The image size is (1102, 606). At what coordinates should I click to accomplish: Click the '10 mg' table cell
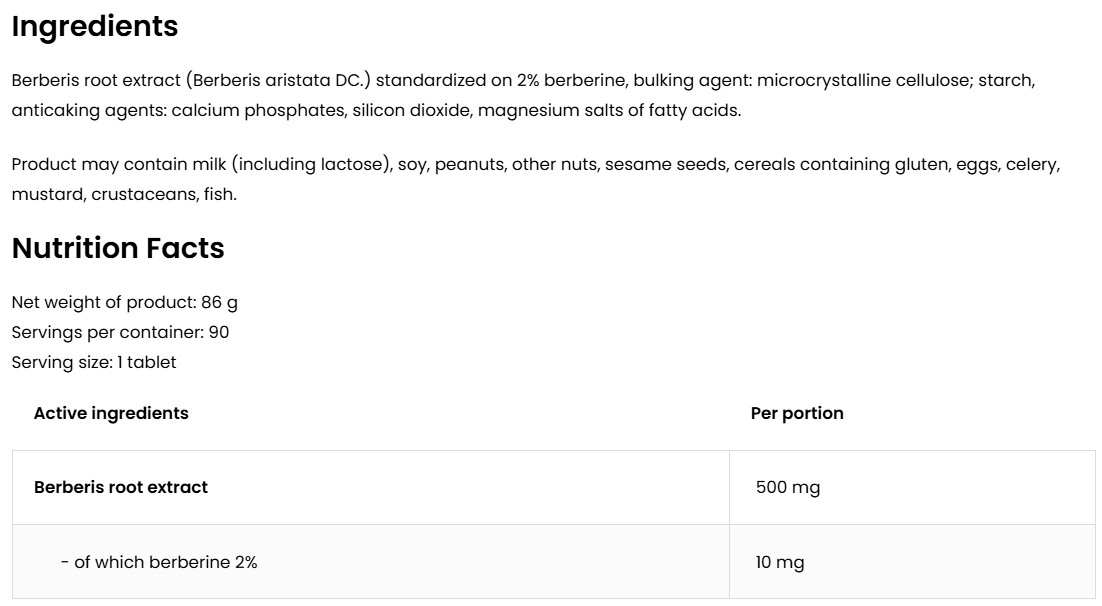pyautogui.click(x=780, y=562)
